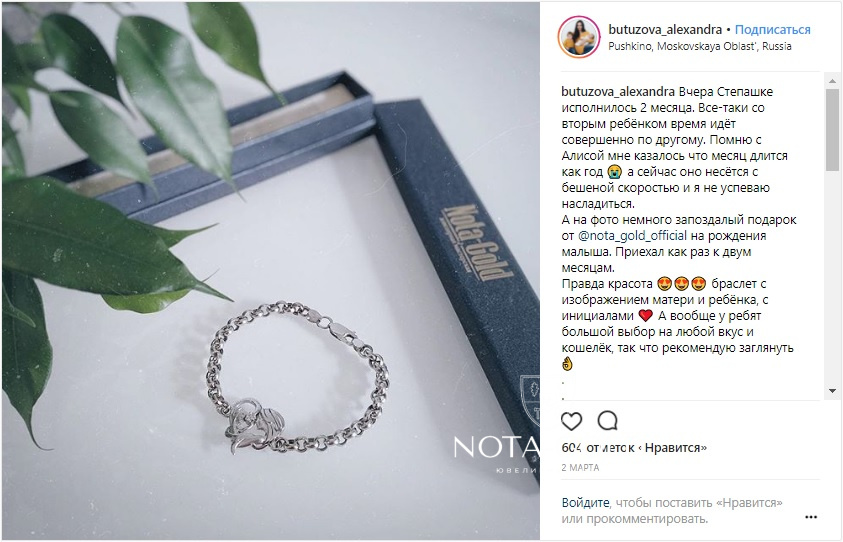
Task: Open the @nota_gold_official mention
Action: pyautogui.click(x=632, y=236)
